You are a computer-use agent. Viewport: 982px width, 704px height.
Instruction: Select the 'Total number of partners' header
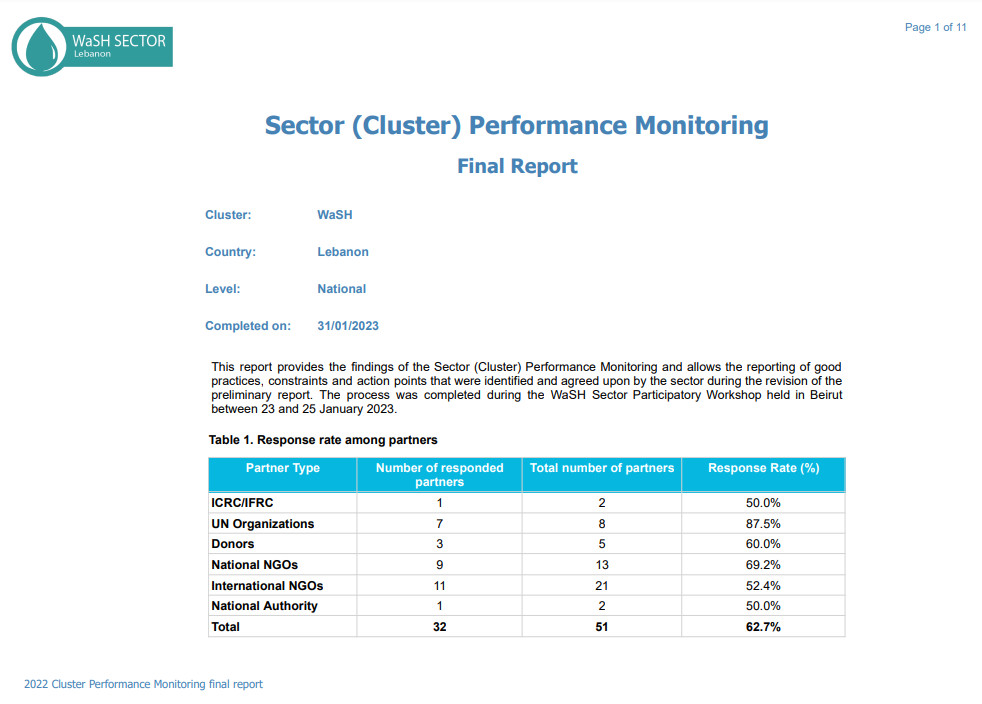[602, 468]
